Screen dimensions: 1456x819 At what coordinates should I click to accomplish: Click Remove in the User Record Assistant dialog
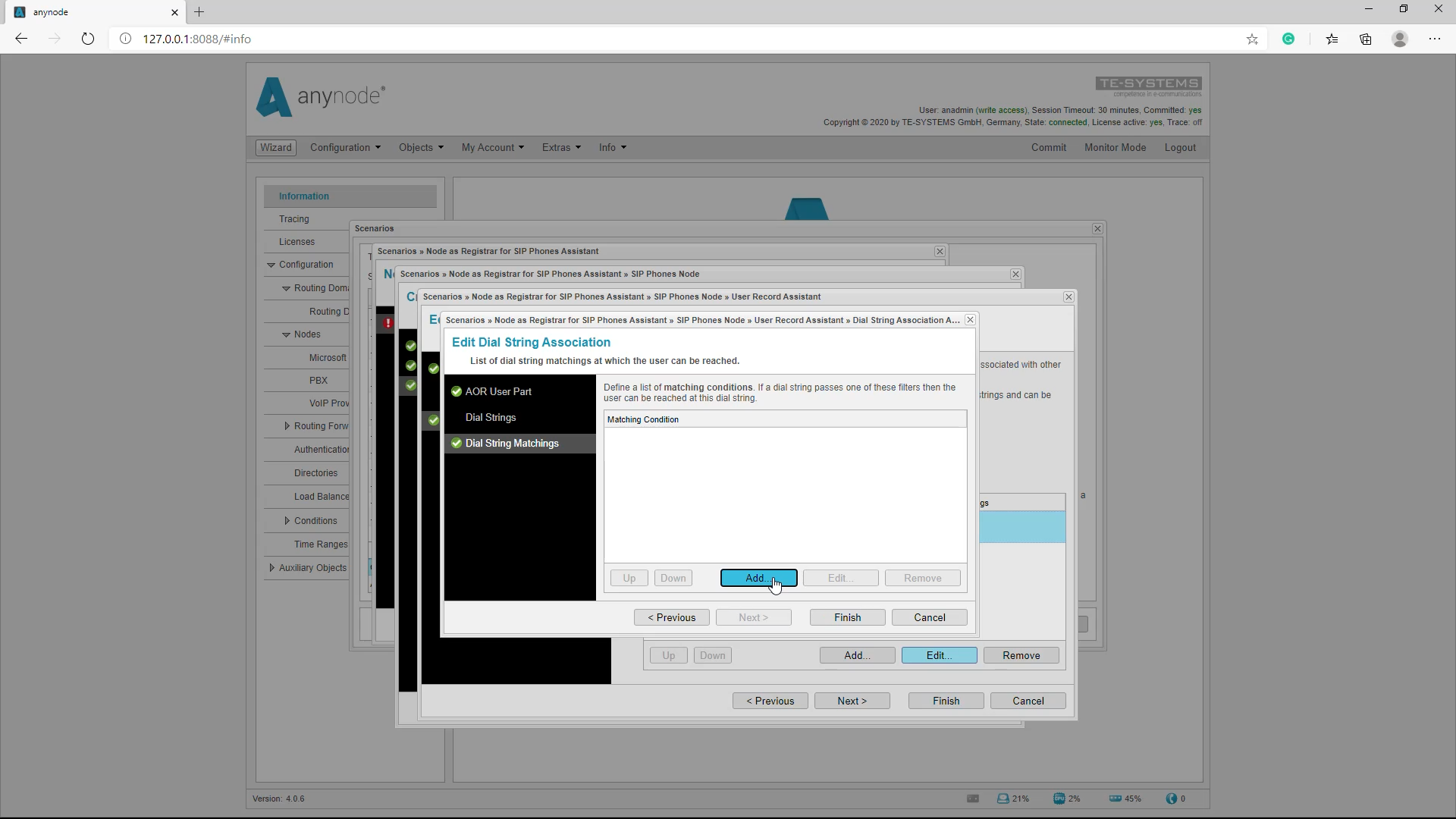point(1021,655)
